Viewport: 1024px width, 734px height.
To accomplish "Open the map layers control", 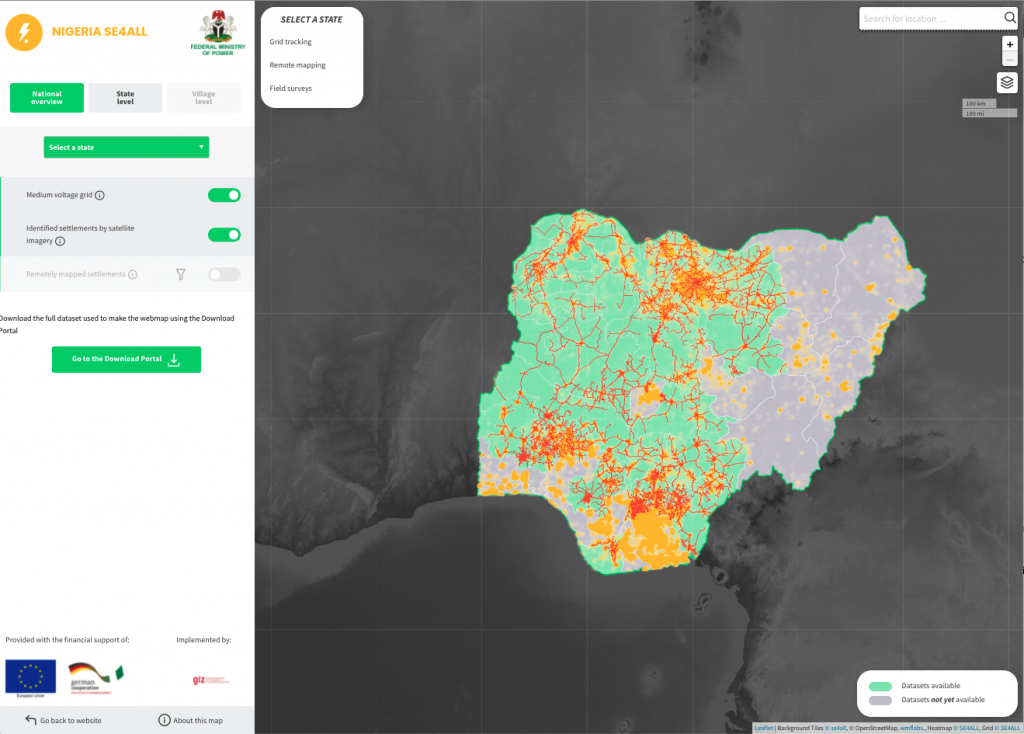I will click(1007, 83).
